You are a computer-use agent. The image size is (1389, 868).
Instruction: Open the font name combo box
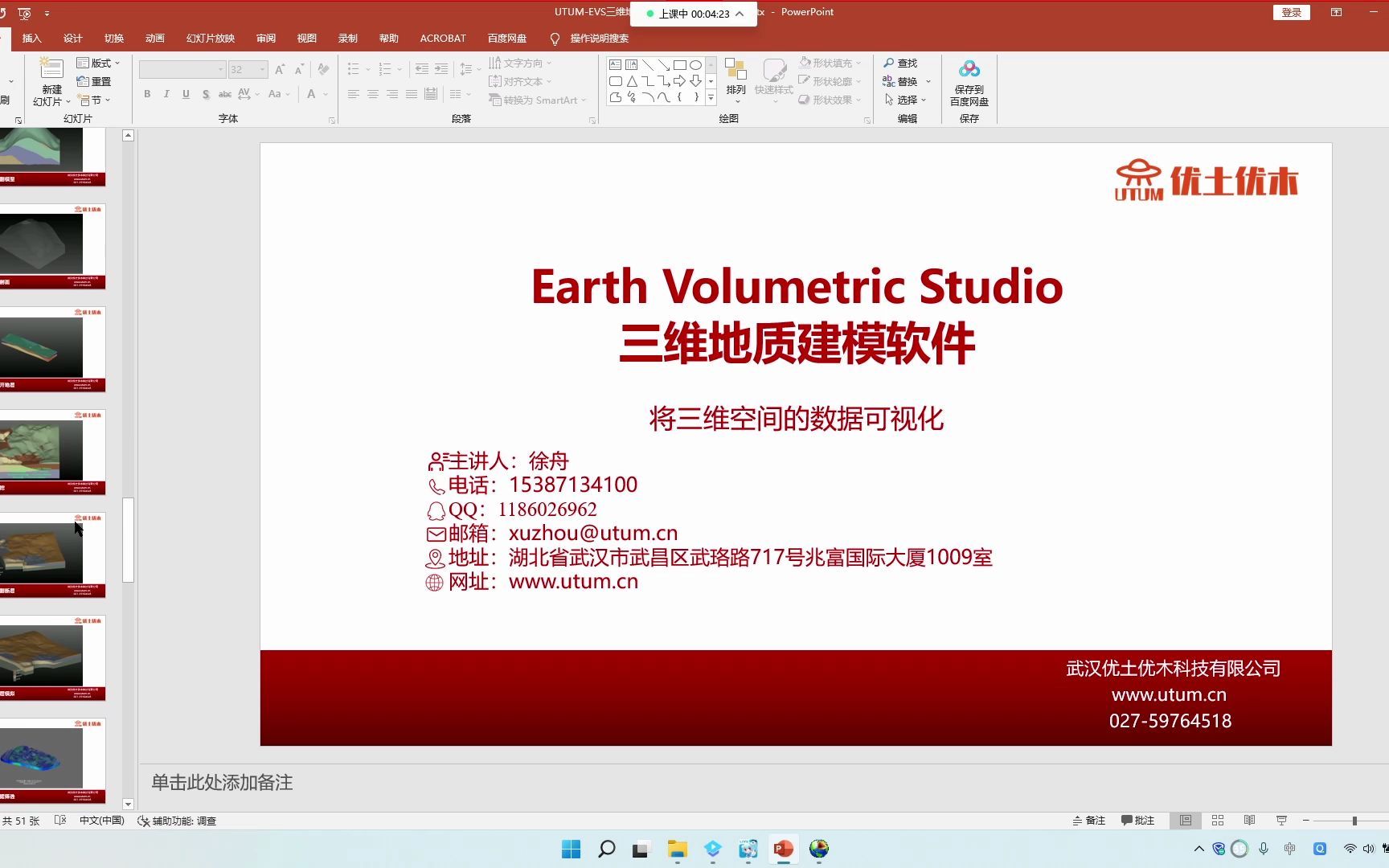(x=182, y=70)
